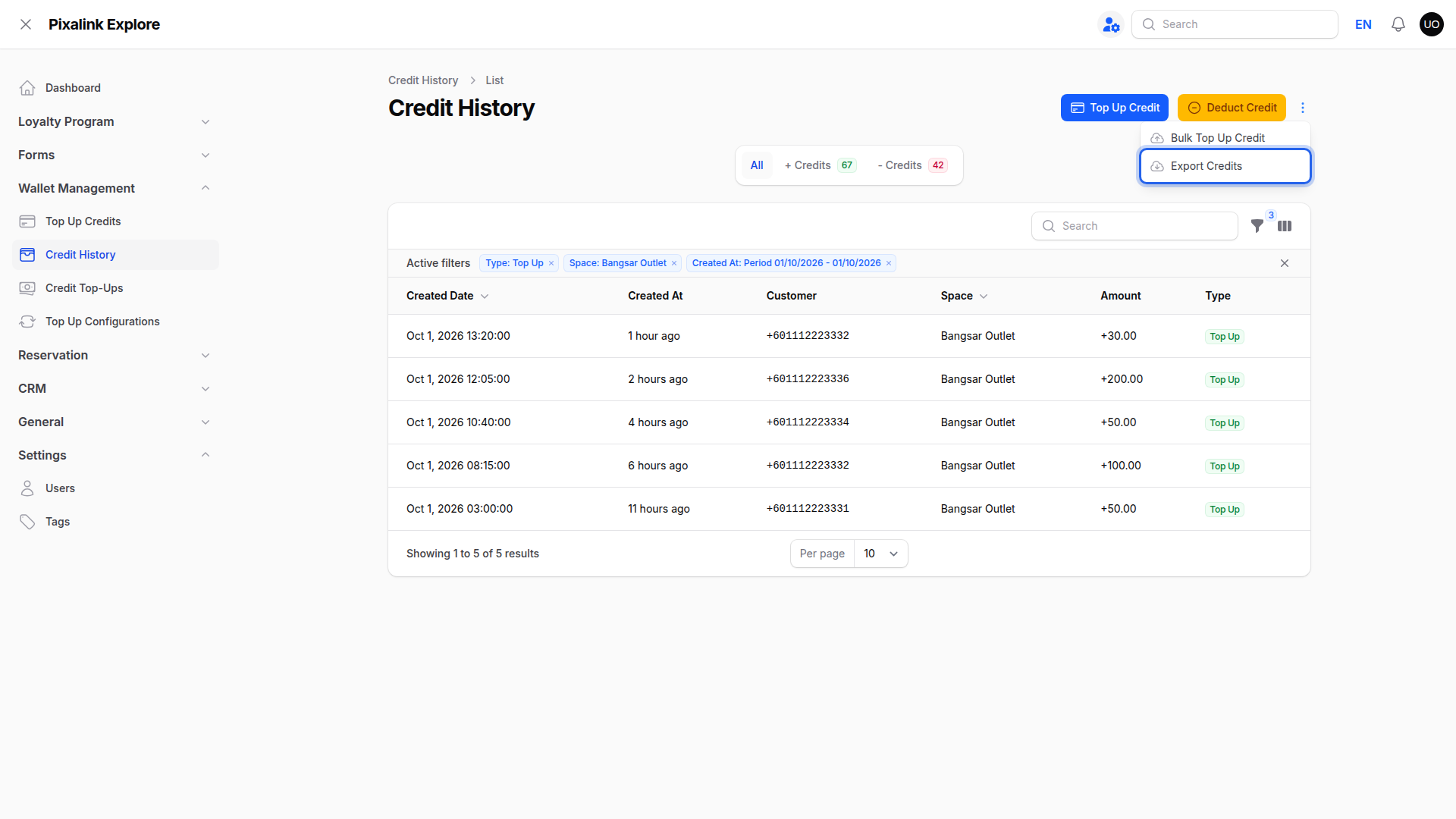
Task: Select the + Credits tab
Action: pos(821,165)
